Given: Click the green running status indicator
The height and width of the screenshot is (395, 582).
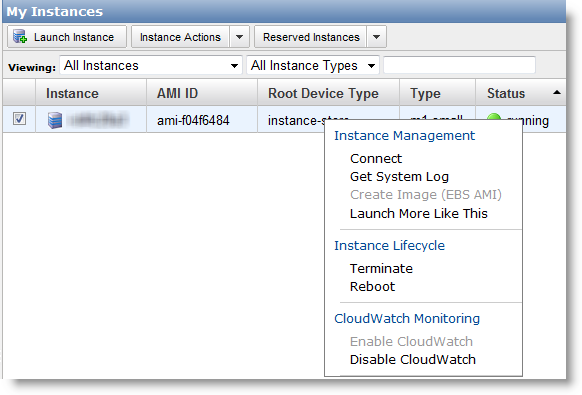Looking at the screenshot, I should (493, 117).
